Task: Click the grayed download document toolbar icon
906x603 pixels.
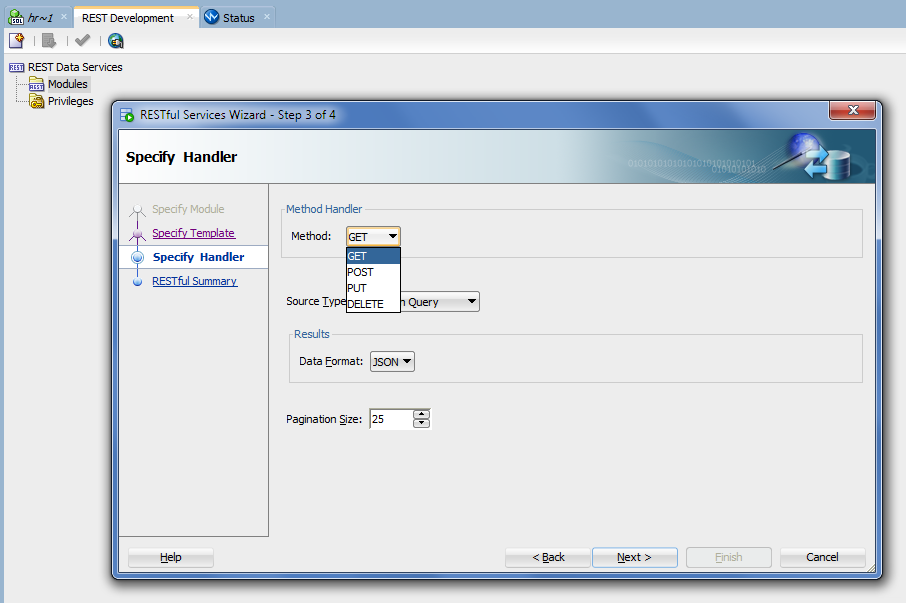Action: click(x=48, y=41)
